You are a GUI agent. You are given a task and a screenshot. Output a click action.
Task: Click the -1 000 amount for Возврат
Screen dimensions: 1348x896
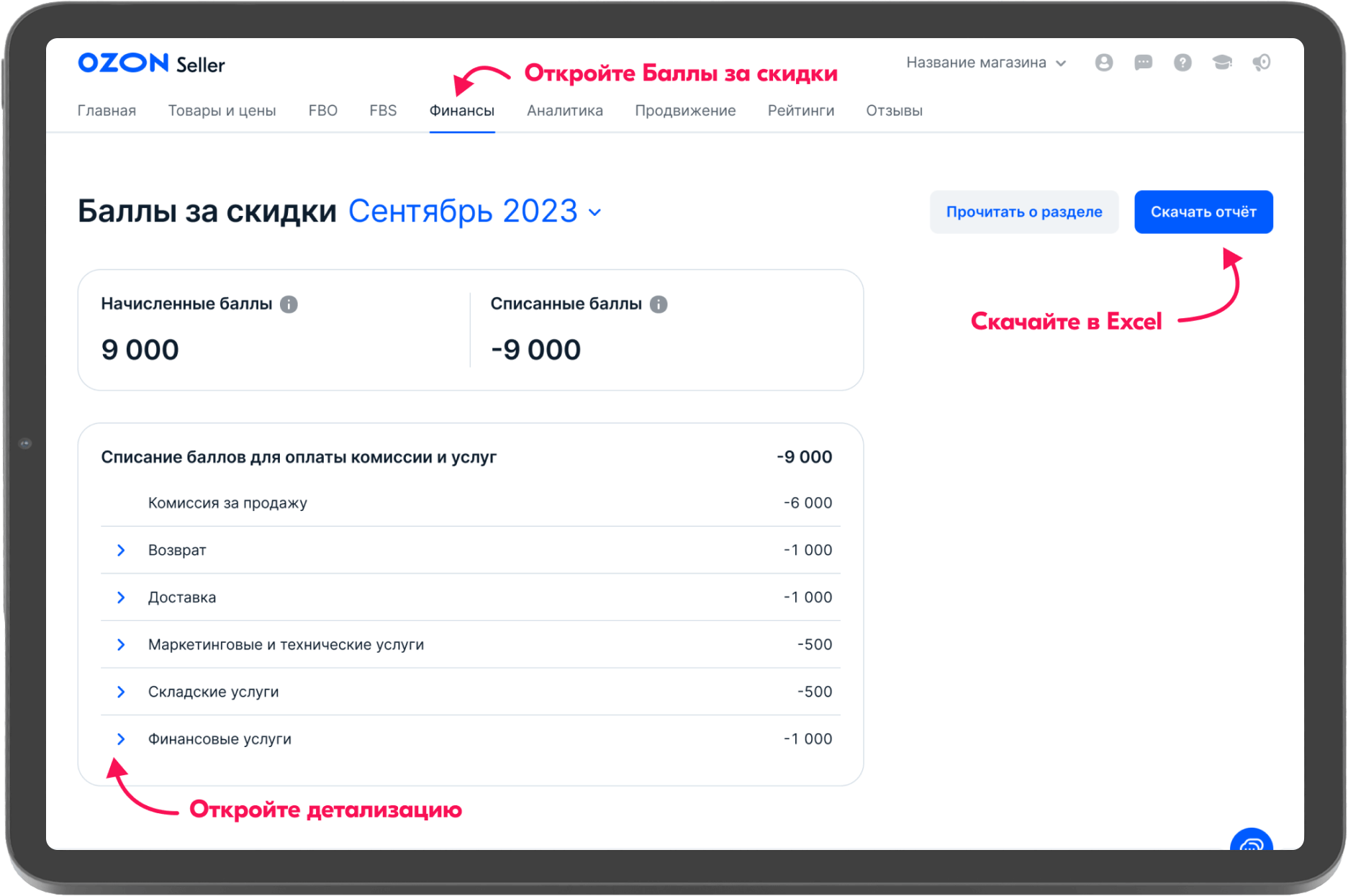click(x=808, y=551)
